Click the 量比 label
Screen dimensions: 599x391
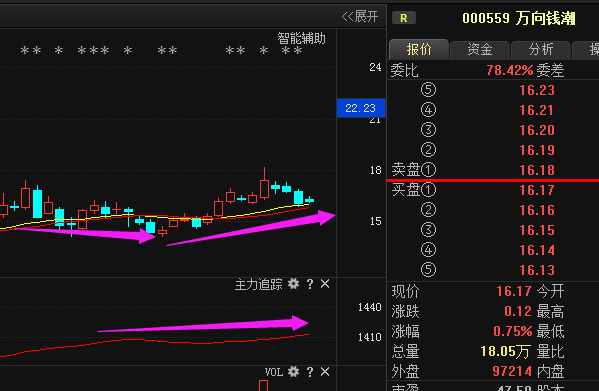coord(550,351)
